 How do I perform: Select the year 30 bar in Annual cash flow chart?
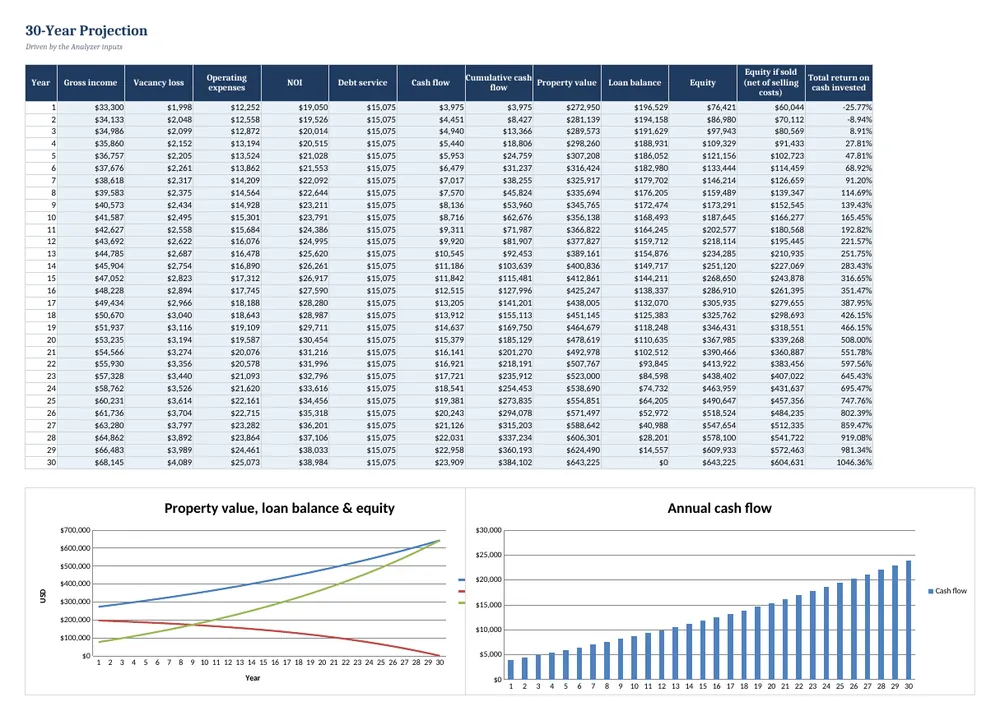[x=908, y=620]
